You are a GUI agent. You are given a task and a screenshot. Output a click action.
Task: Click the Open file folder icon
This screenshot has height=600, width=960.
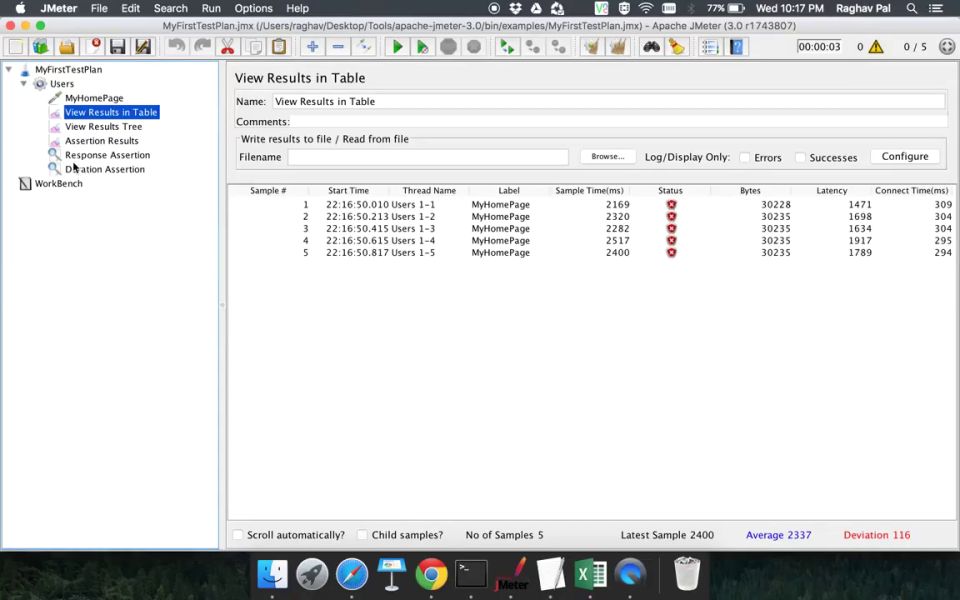(67, 47)
